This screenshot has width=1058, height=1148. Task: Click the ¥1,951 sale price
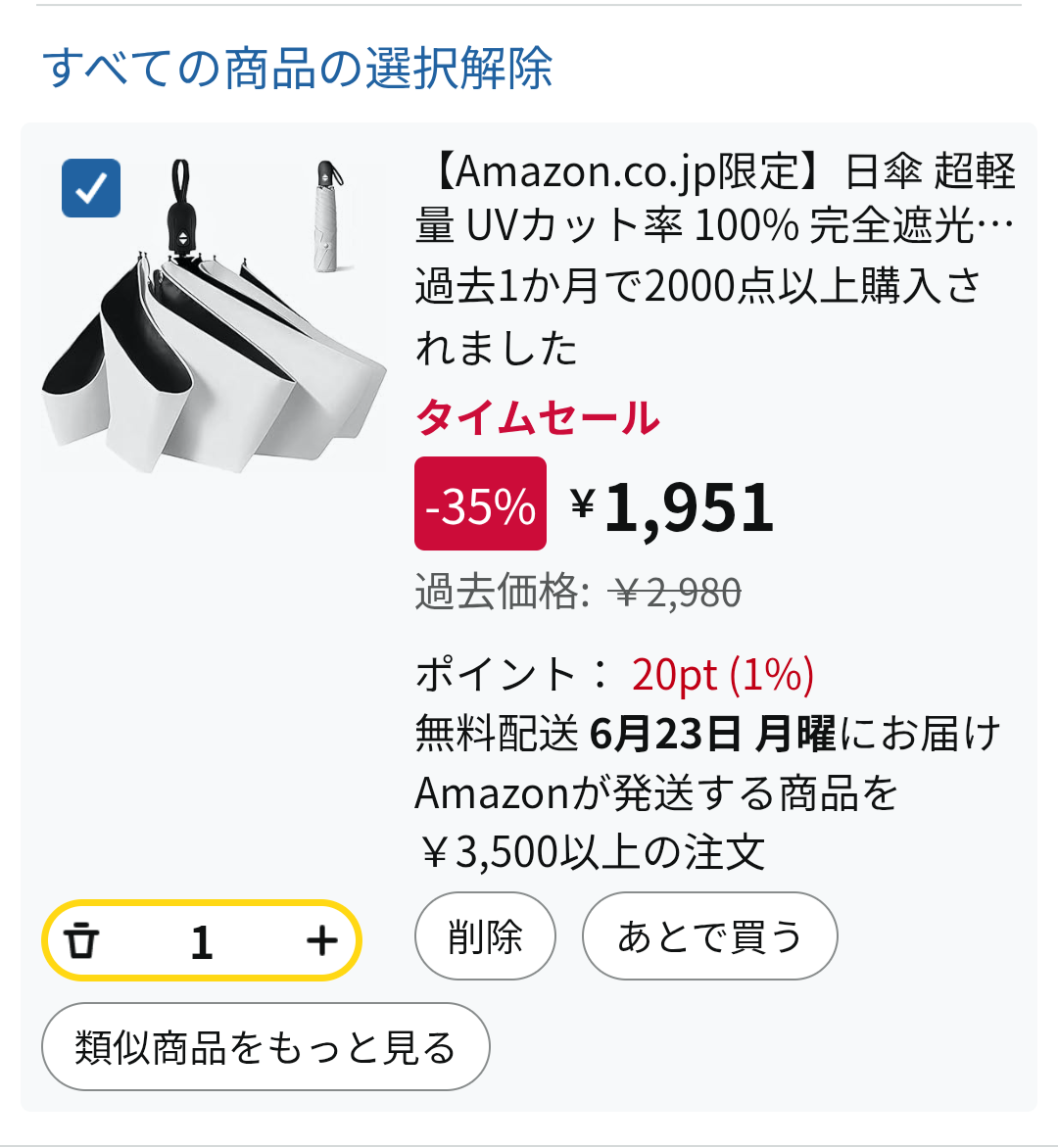click(x=673, y=507)
